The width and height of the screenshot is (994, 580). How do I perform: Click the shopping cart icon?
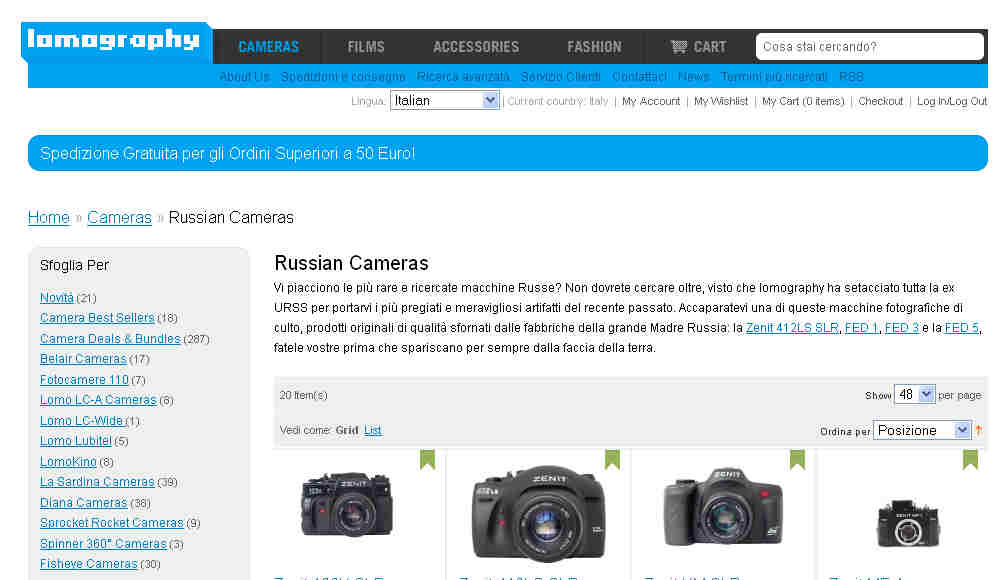click(x=679, y=46)
